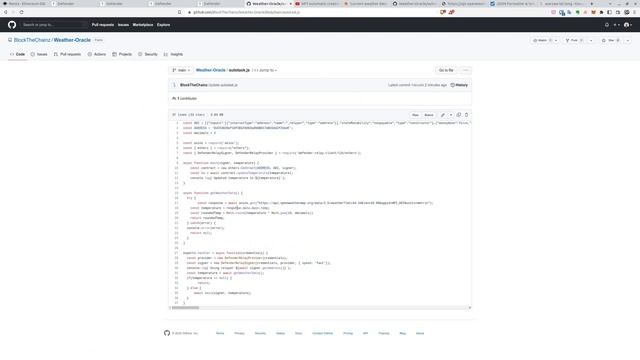The image size is (640, 360).
Task: Expand the edit options dropdown beside pencil
Action: point(451,115)
